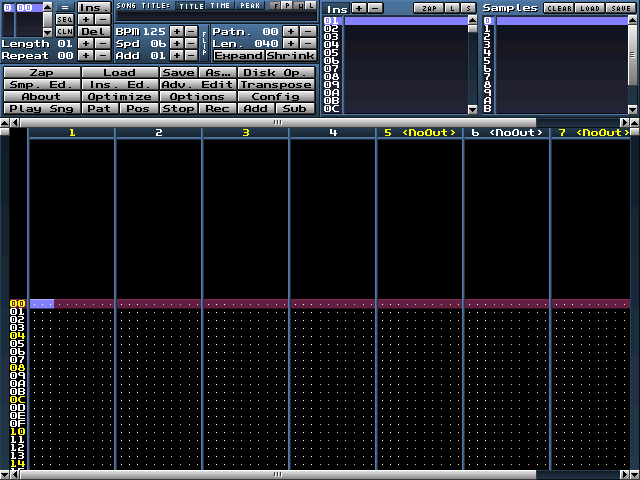Image resolution: width=640 pixels, height=480 pixels.
Task: Add an instrument with Ins plus button
Action: 359,8
